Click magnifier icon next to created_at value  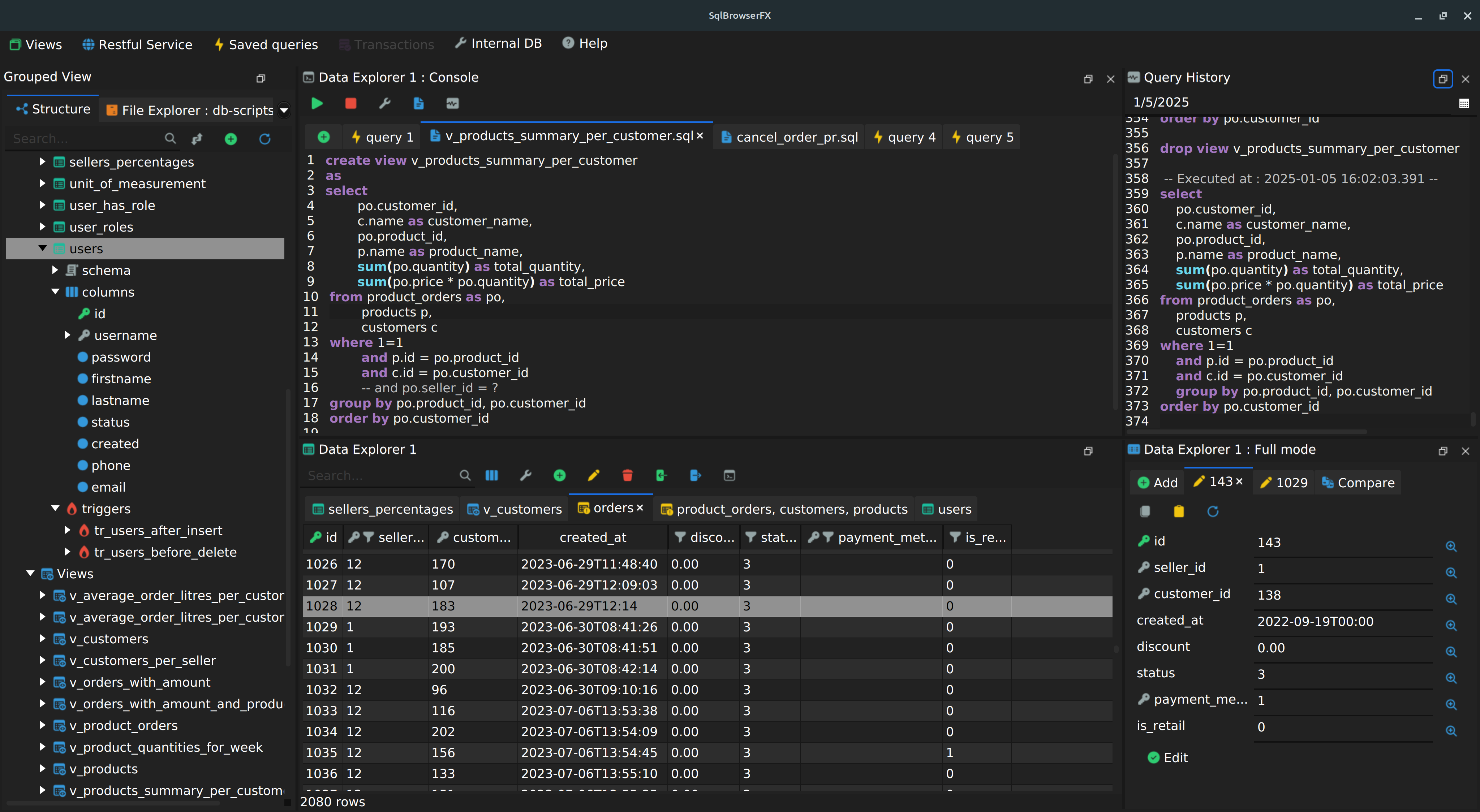[x=1451, y=625]
